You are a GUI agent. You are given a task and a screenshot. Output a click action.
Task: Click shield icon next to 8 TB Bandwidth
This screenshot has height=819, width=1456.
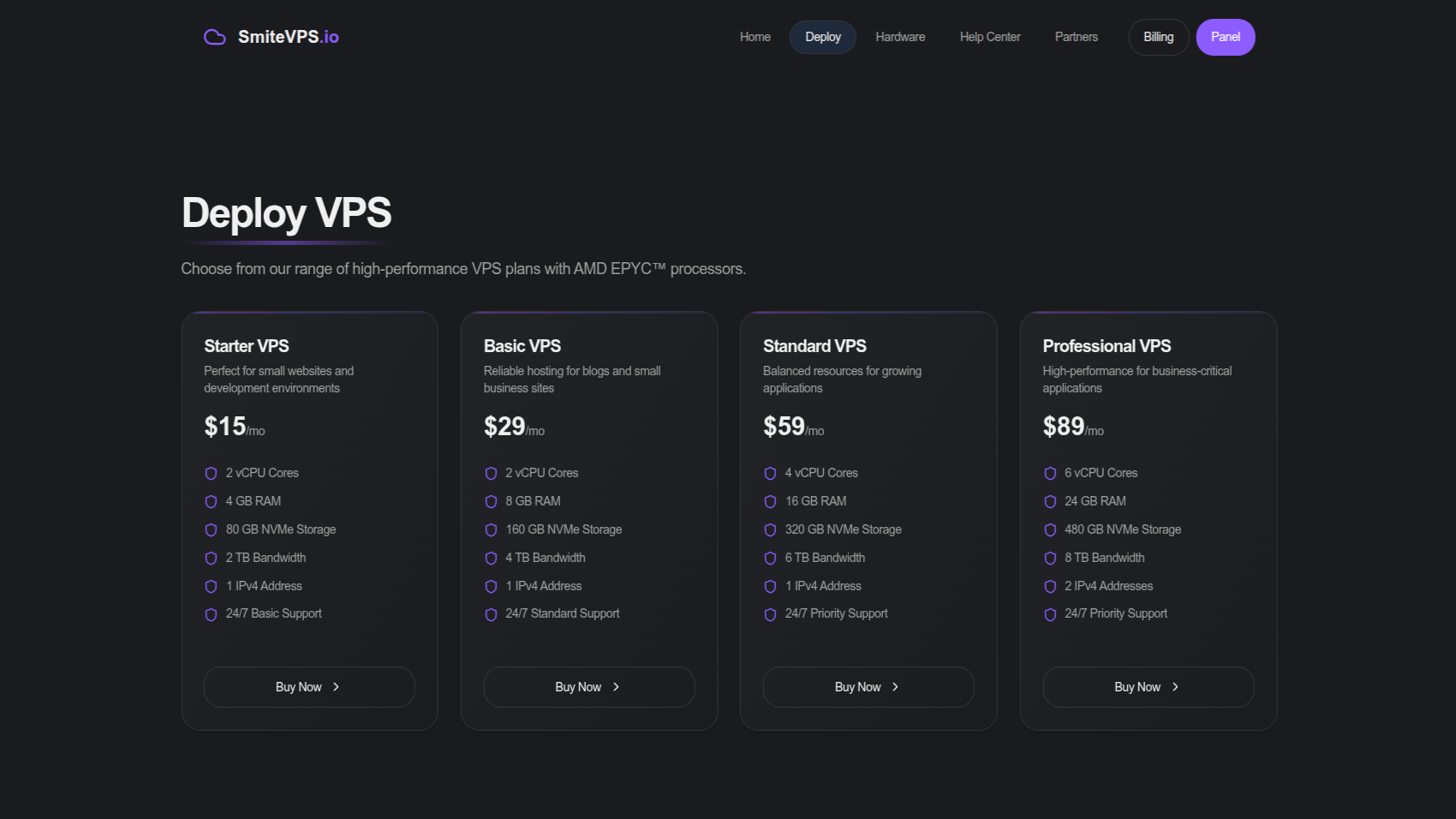tap(1050, 559)
